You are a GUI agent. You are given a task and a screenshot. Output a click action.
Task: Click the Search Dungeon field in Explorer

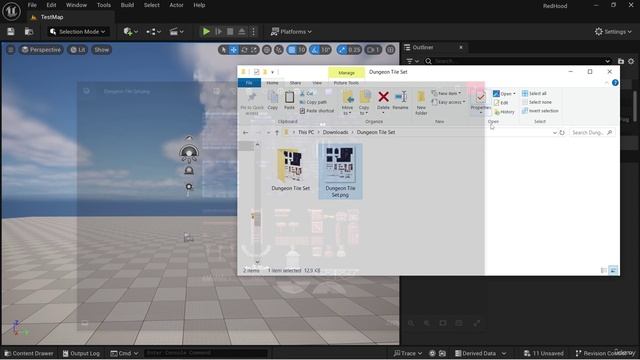591,133
